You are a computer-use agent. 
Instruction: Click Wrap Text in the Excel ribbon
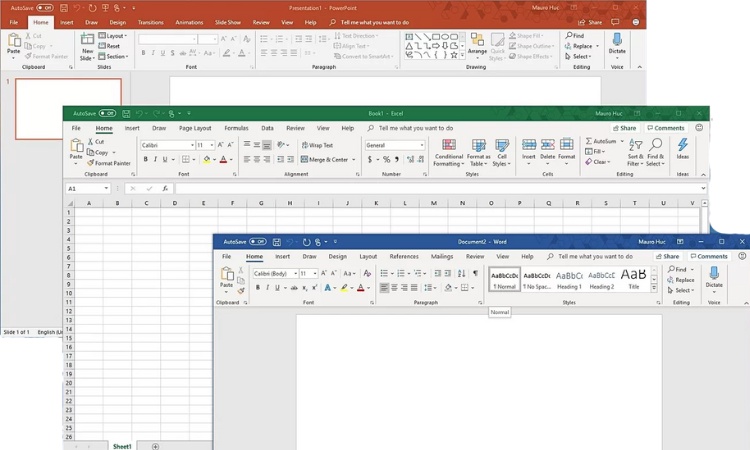pos(317,145)
